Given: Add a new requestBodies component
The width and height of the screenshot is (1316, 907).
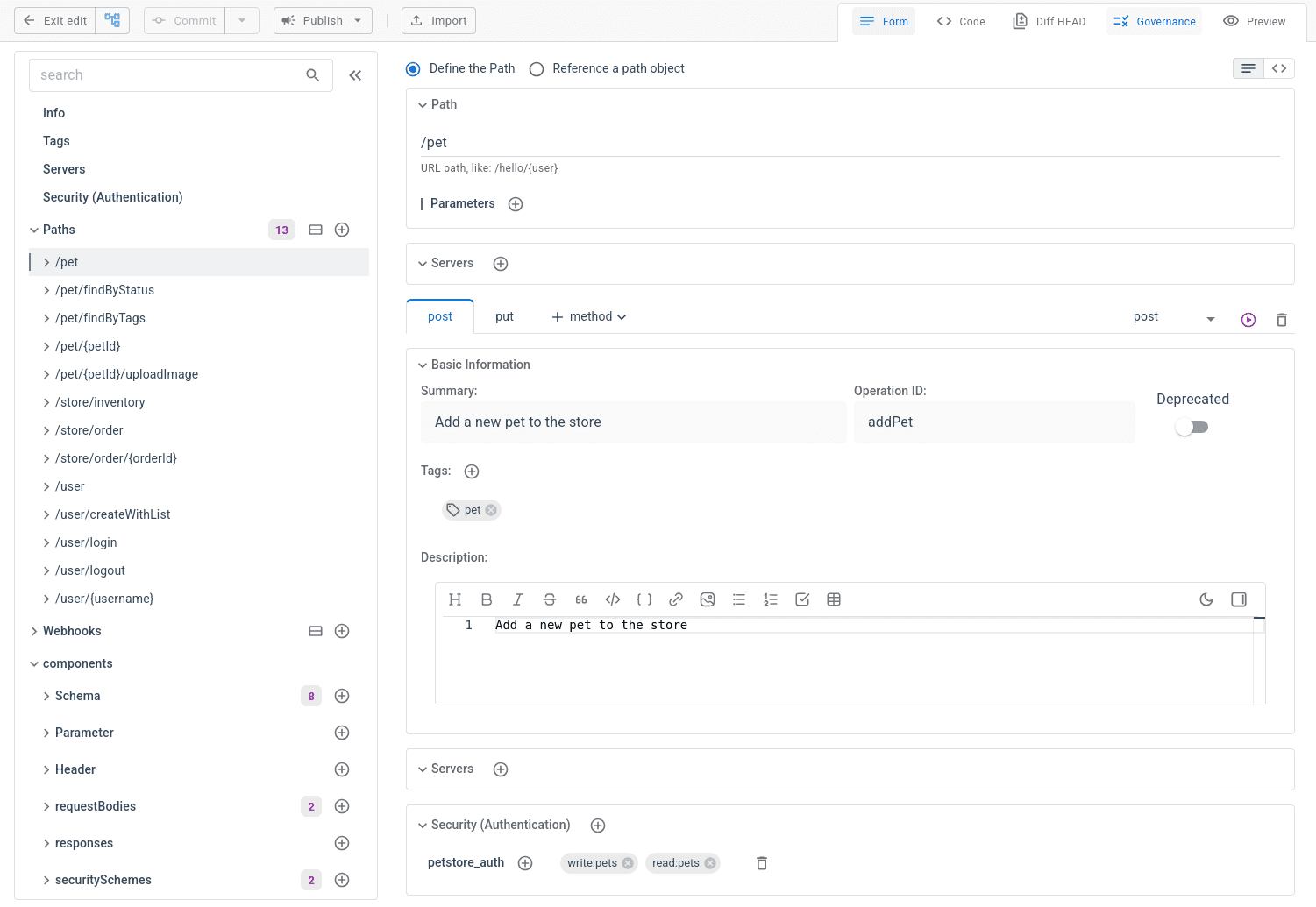Looking at the screenshot, I should tap(342, 806).
